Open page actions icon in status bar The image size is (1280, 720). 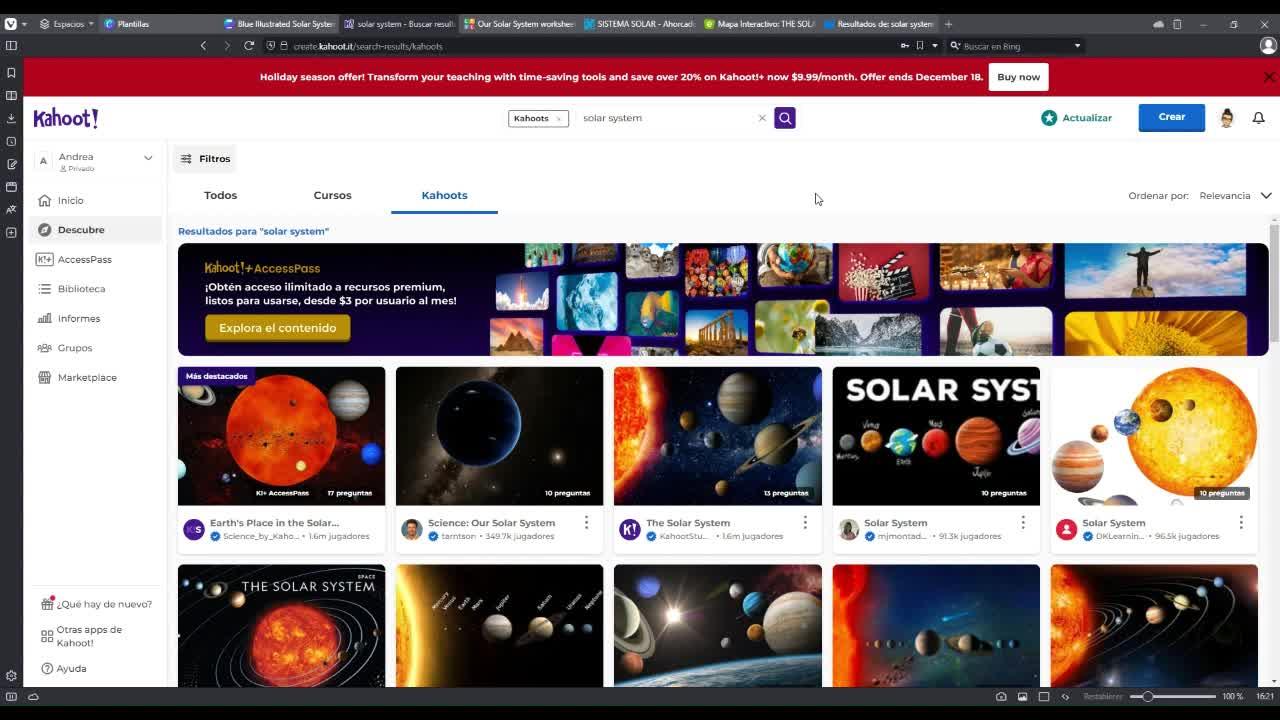point(1065,696)
